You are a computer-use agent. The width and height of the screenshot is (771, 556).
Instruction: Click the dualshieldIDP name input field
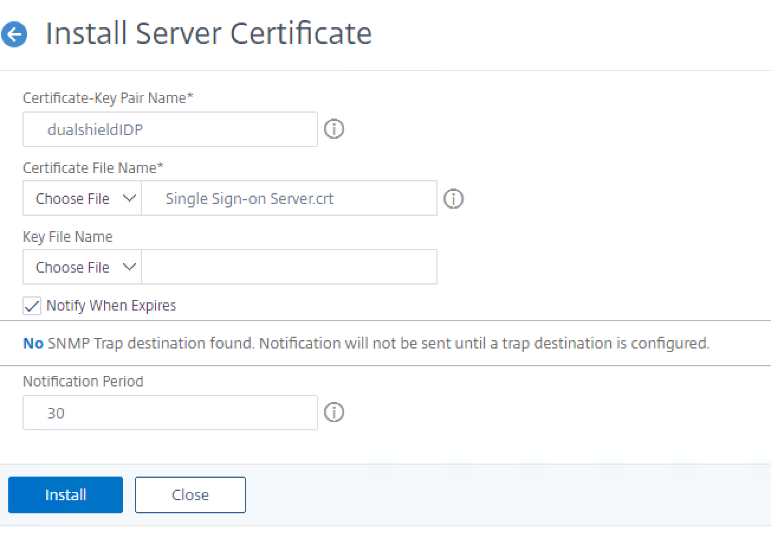(x=170, y=129)
